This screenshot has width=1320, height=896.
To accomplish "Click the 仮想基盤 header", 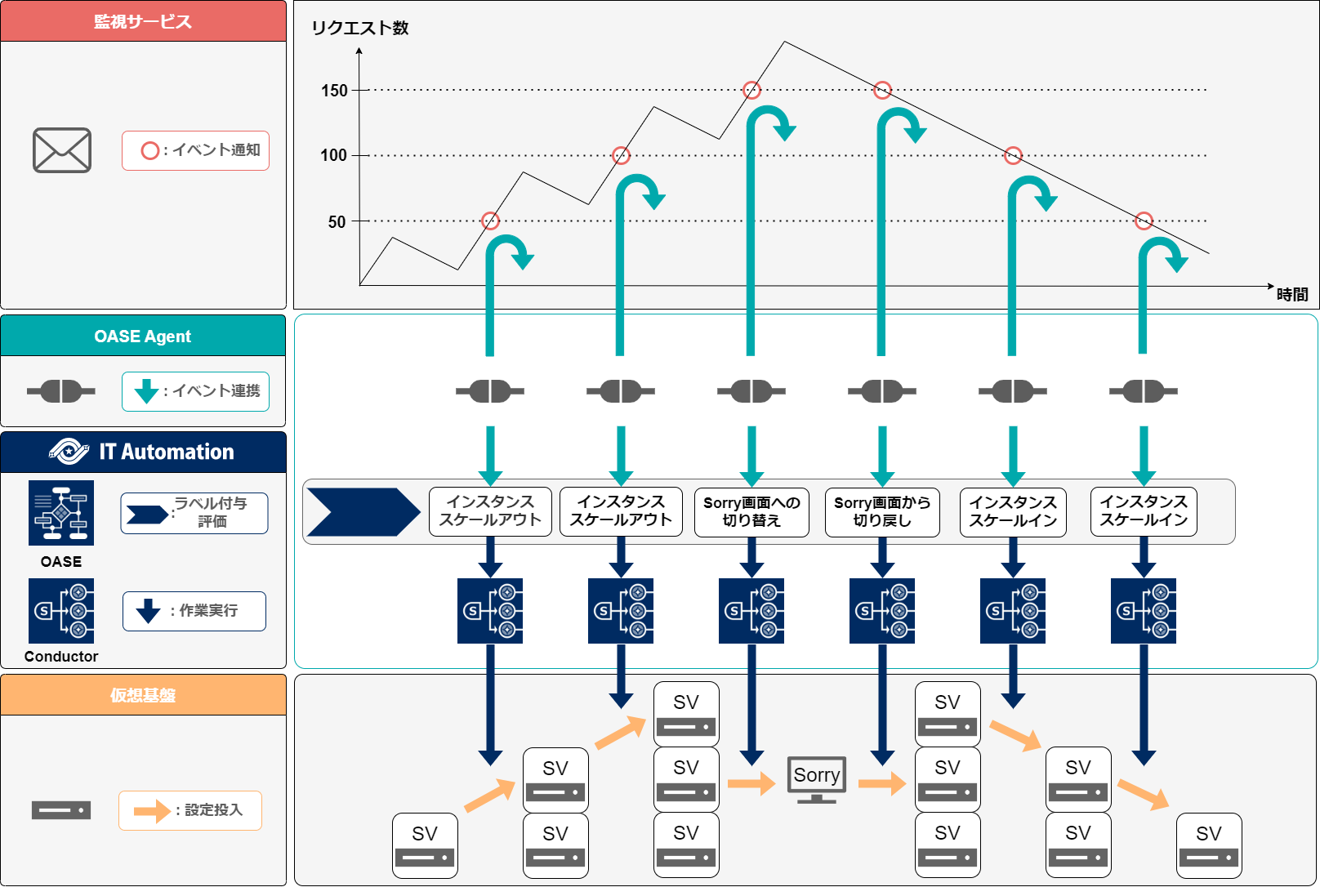I will tap(143, 695).
